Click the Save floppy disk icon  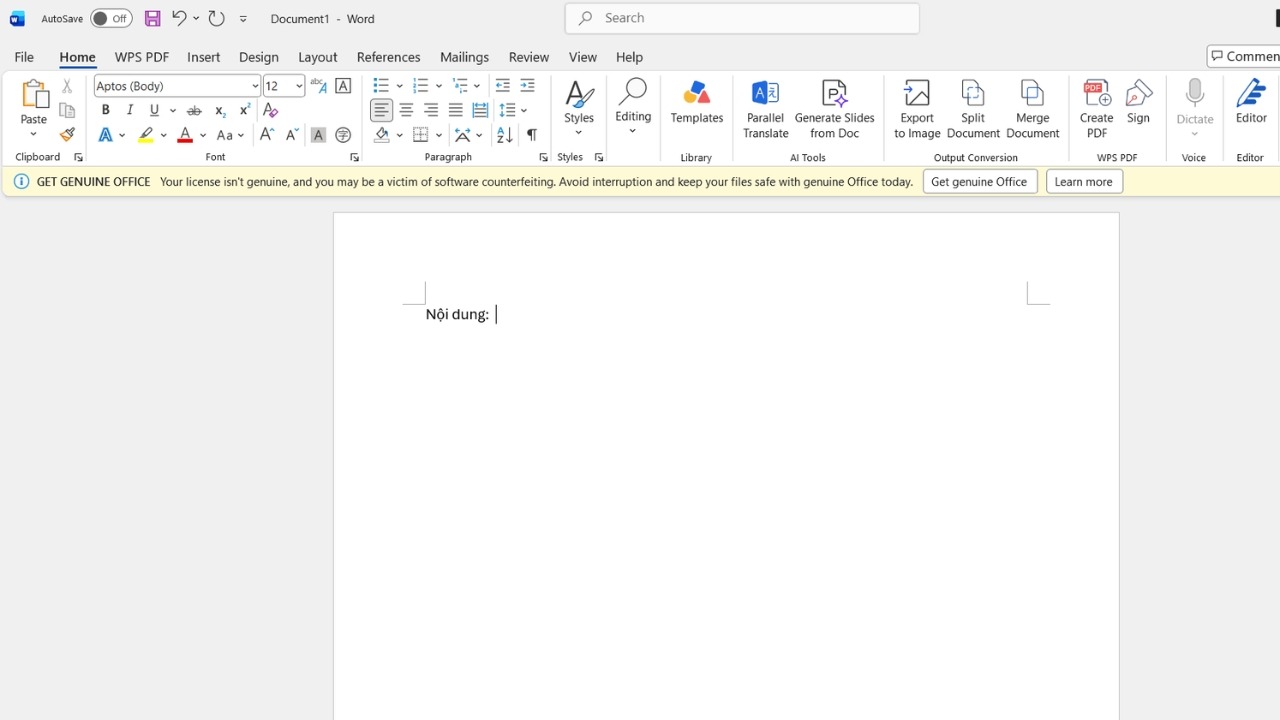pyautogui.click(x=152, y=18)
